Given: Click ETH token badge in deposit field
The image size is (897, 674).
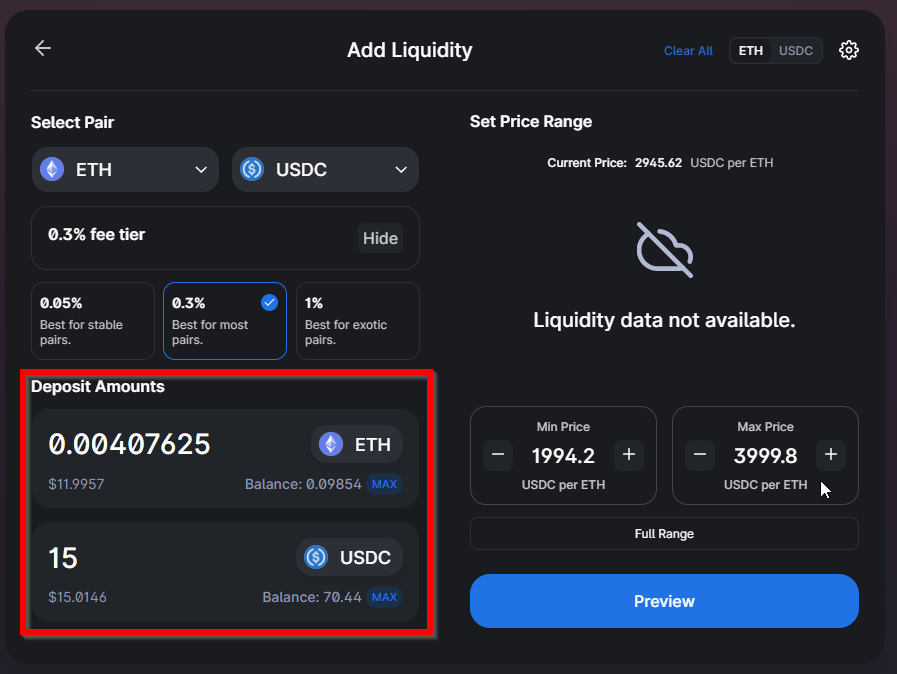Looking at the screenshot, I should click(357, 444).
